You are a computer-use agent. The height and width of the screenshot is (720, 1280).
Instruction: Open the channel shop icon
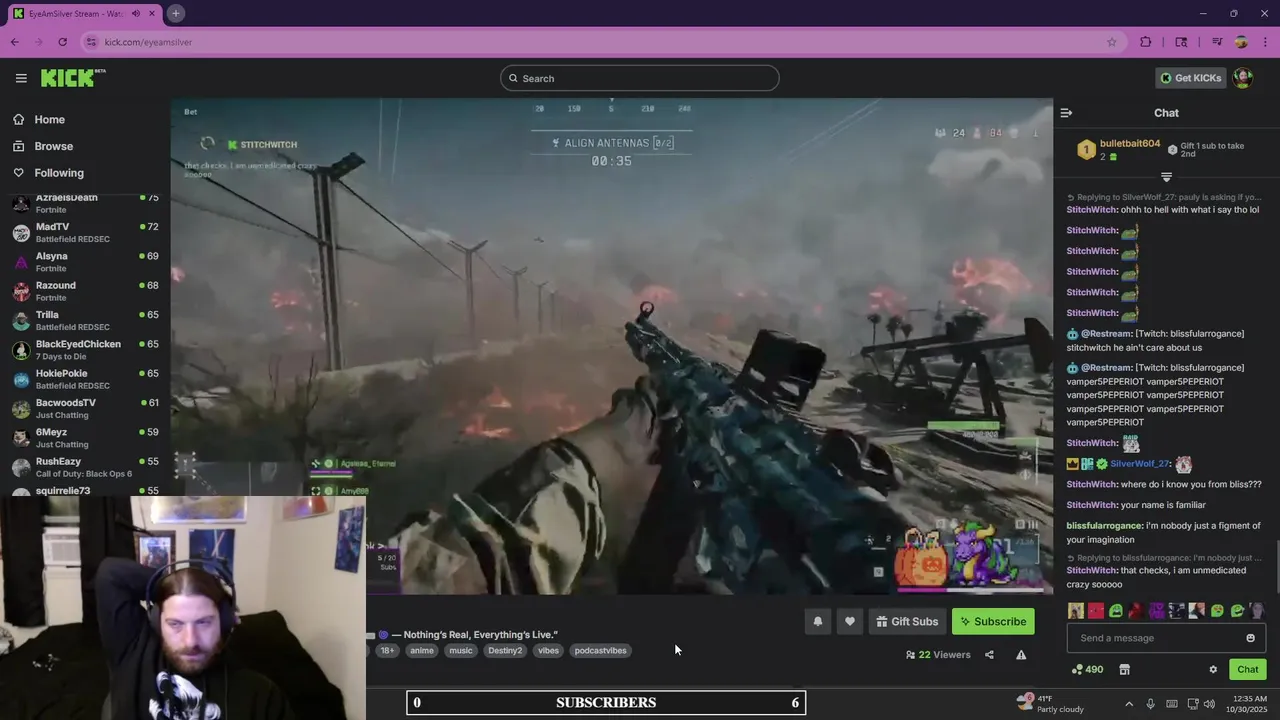(1124, 670)
